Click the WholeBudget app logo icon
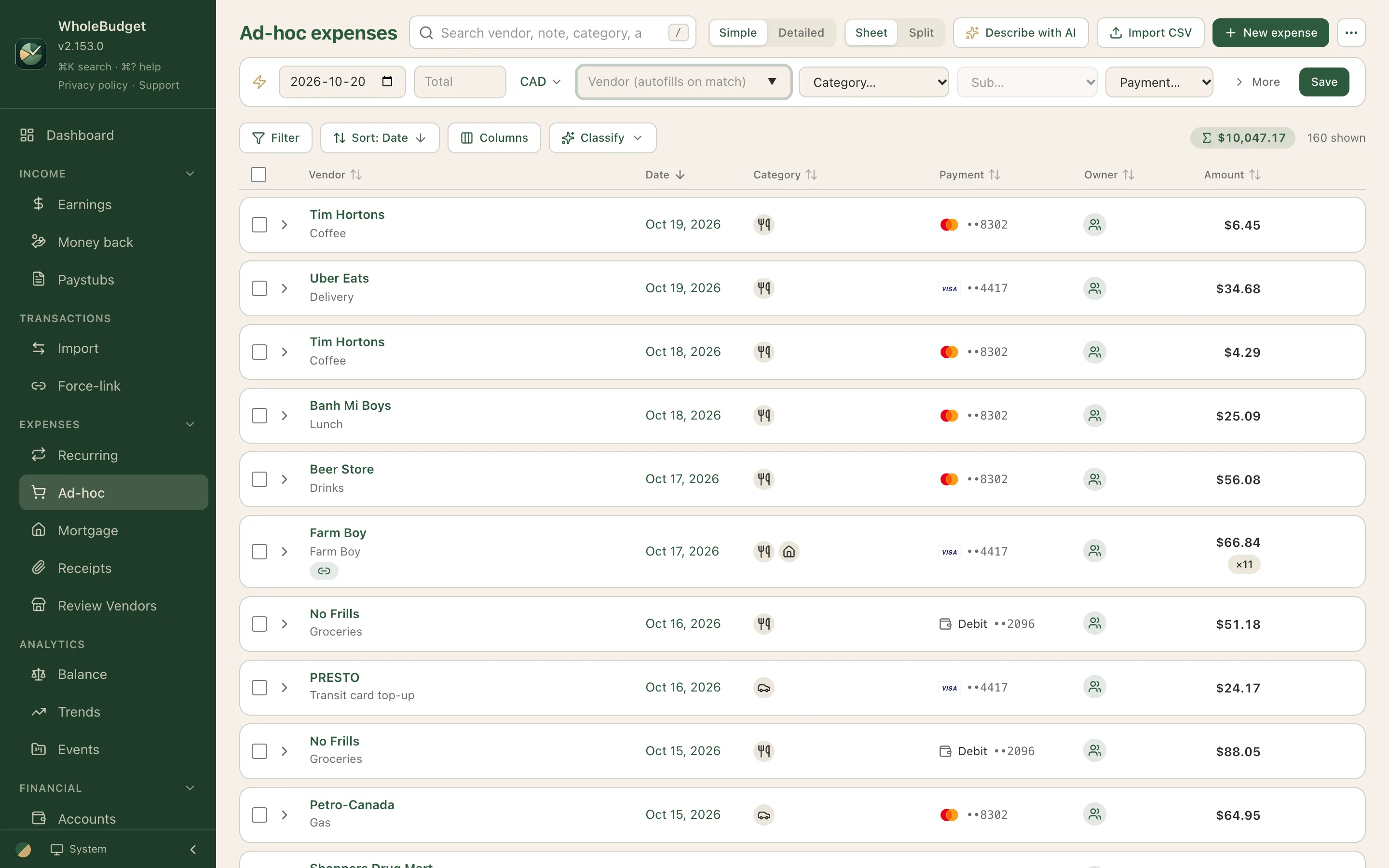Image resolution: width=1389 pixels, height=868 pixels. click(30, 54)
